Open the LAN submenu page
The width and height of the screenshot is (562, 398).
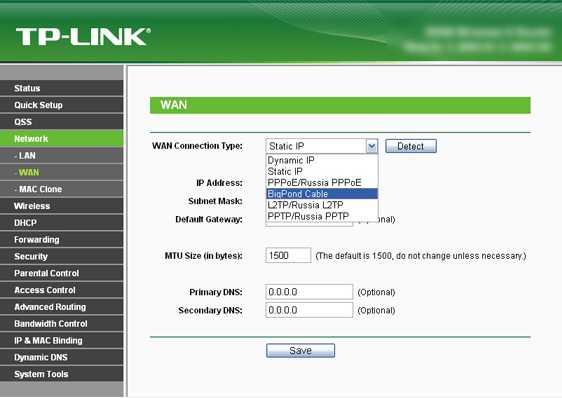pos(61,156)
